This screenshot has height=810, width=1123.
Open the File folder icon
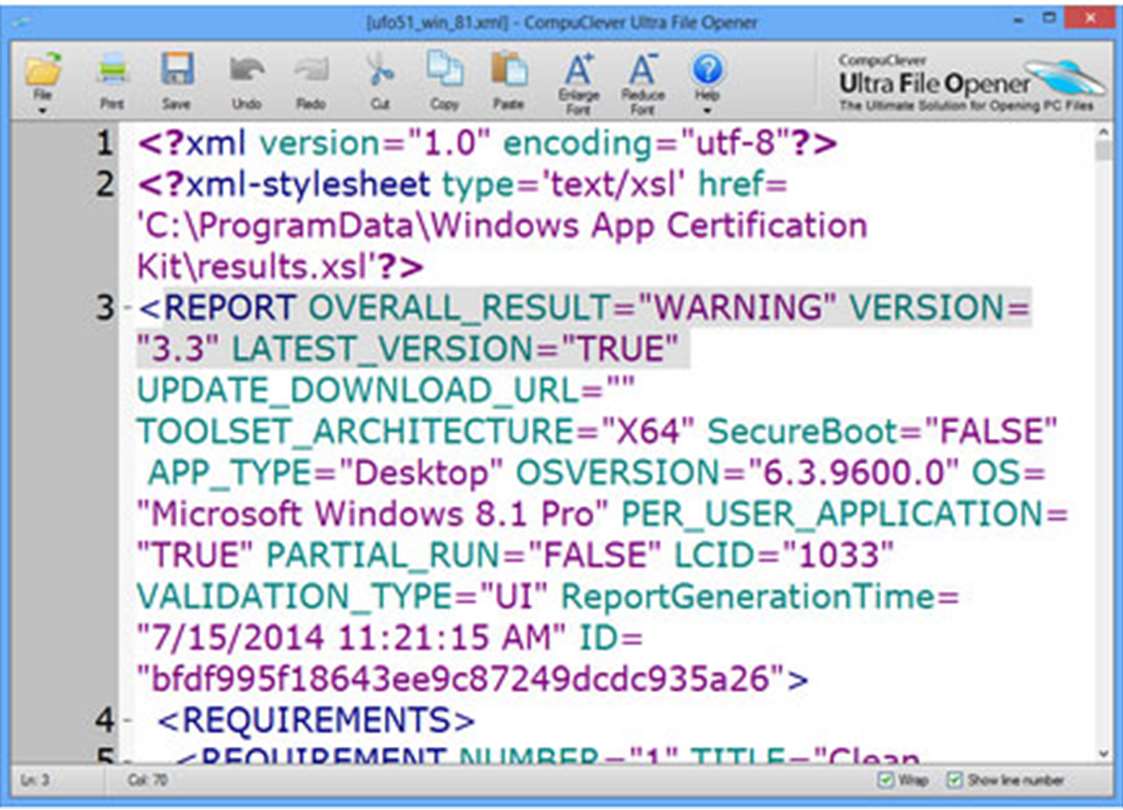coord(43,70)
